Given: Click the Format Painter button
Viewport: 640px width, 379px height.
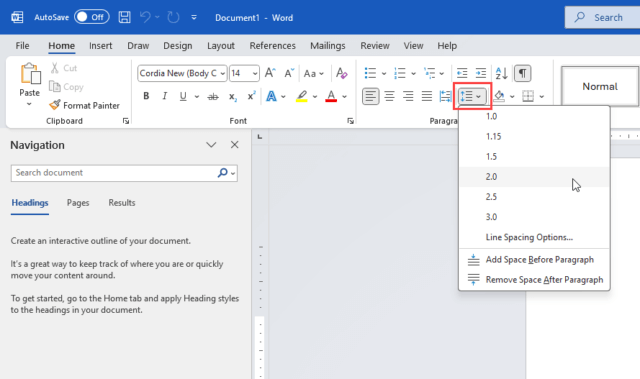Looking at the screenshot, I should pos(84,105).
